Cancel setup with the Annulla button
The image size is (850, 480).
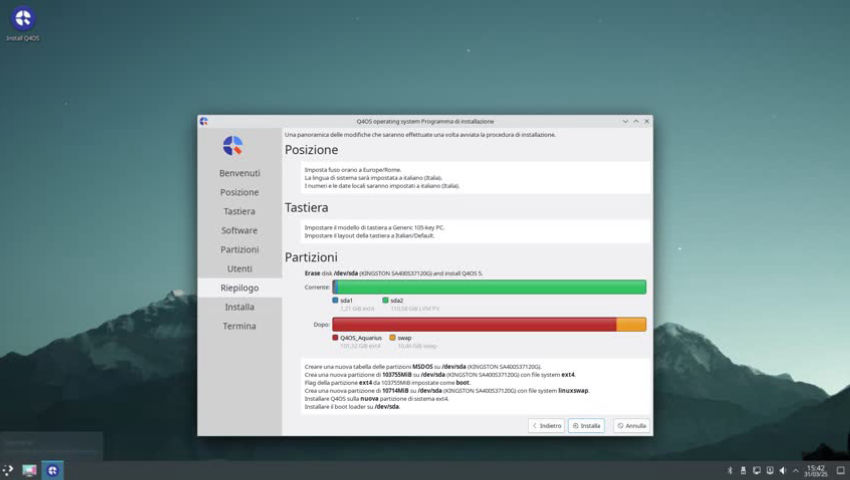(631, 425)
